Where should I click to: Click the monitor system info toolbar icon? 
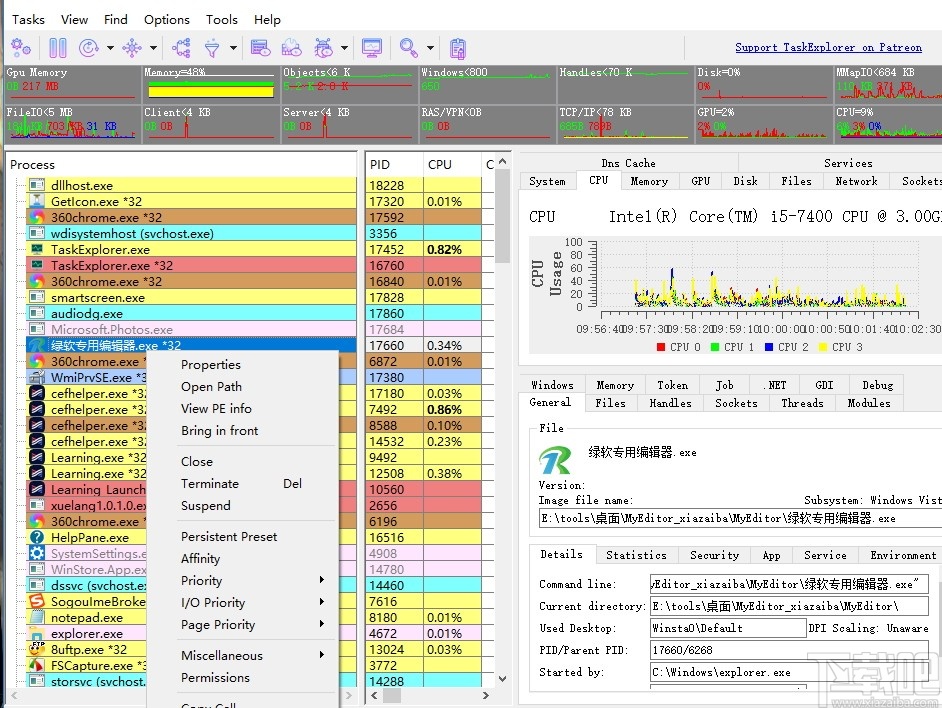point(372,47)
